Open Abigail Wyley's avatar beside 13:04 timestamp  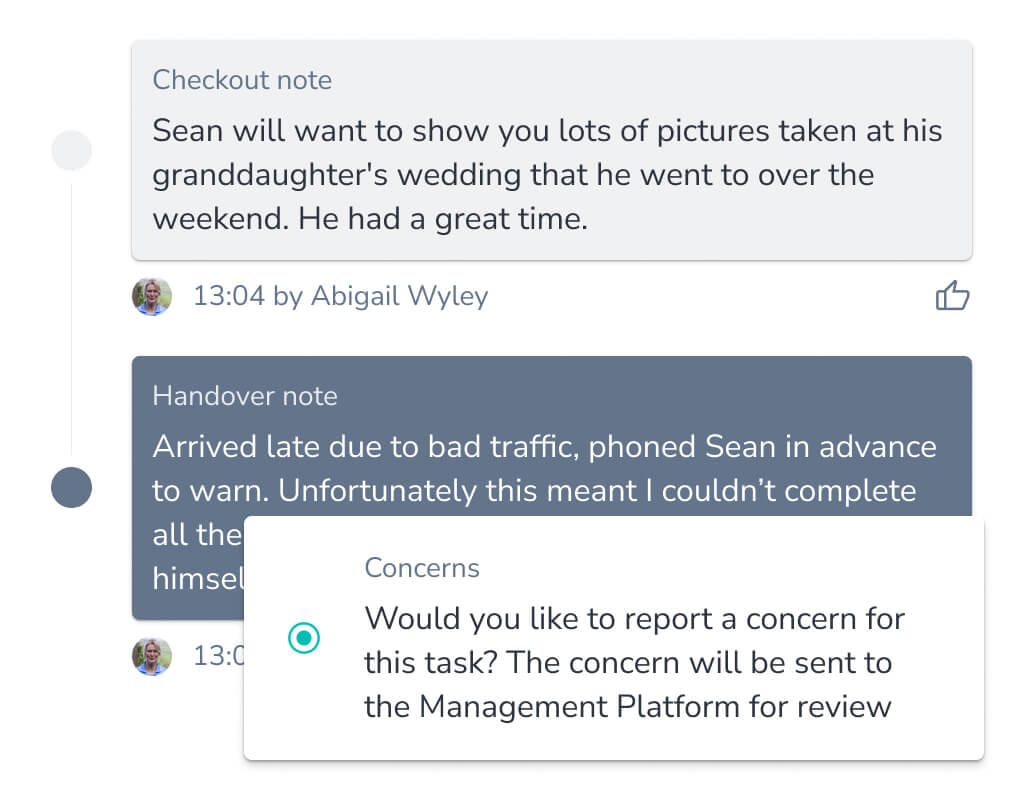[152, 296]
